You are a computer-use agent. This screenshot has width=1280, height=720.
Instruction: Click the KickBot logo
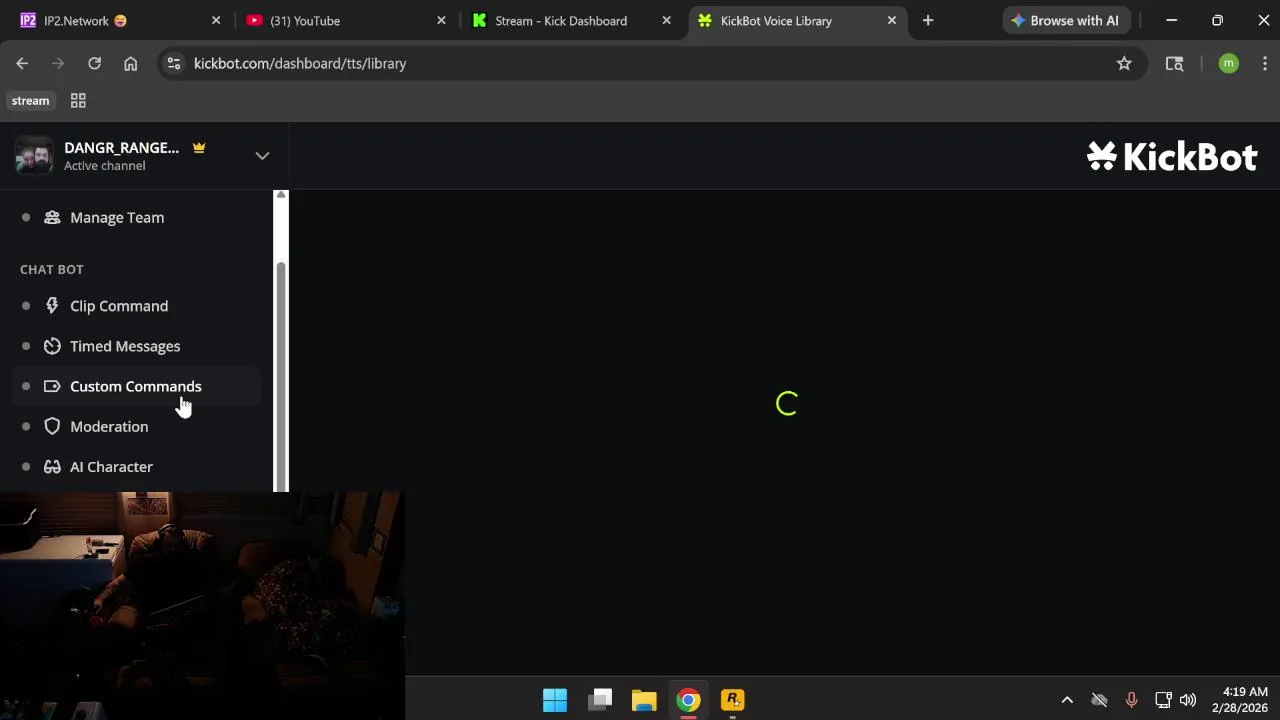pyautogui.click(x=1172, y=157)
